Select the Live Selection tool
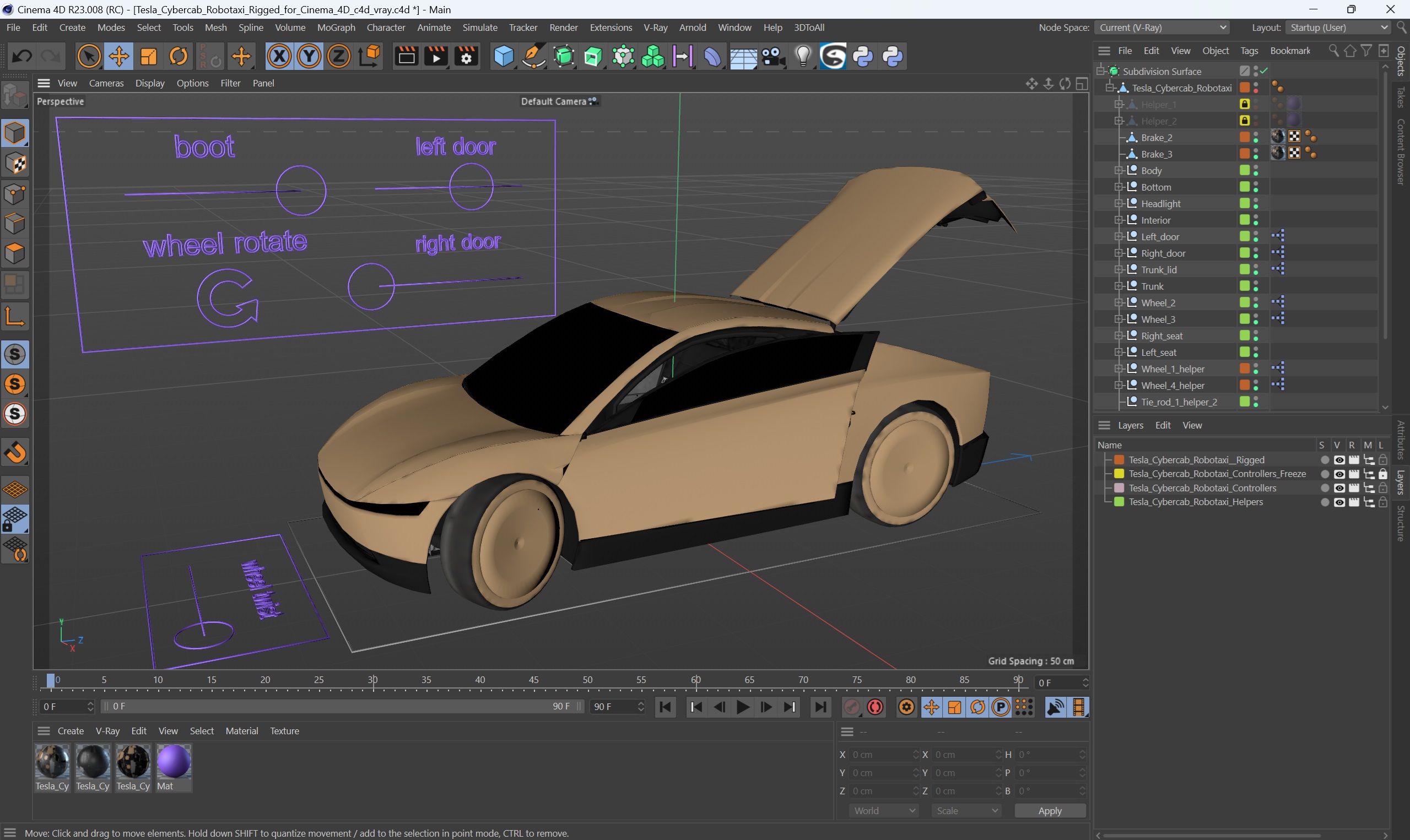 pyautogui.click(x=89, y=56)
